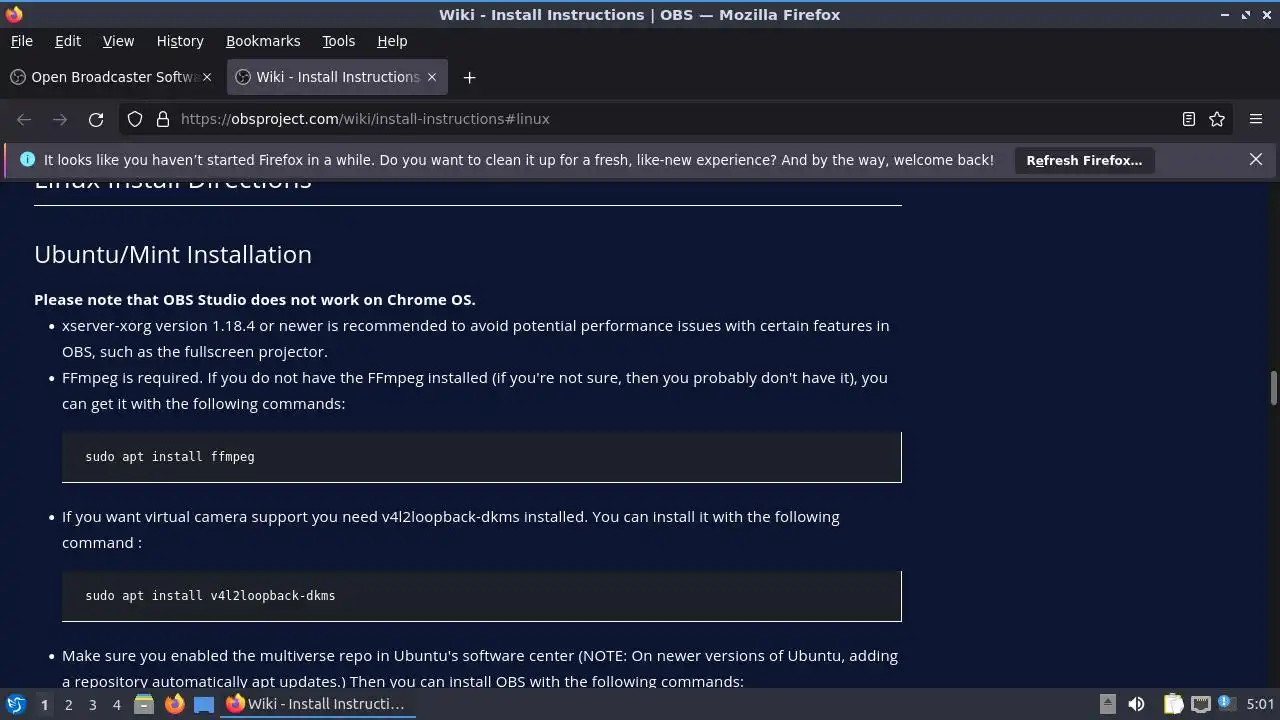Click the removable media eject tray icon
The height and width of the screenshot is (720, 1280).
[1108, 704]
